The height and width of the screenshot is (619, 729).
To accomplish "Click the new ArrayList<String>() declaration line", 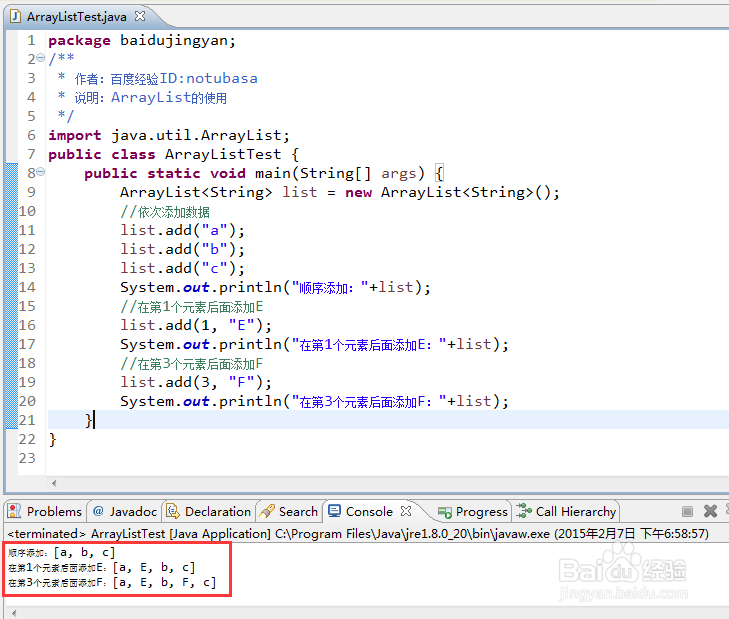I will [339, 192].
